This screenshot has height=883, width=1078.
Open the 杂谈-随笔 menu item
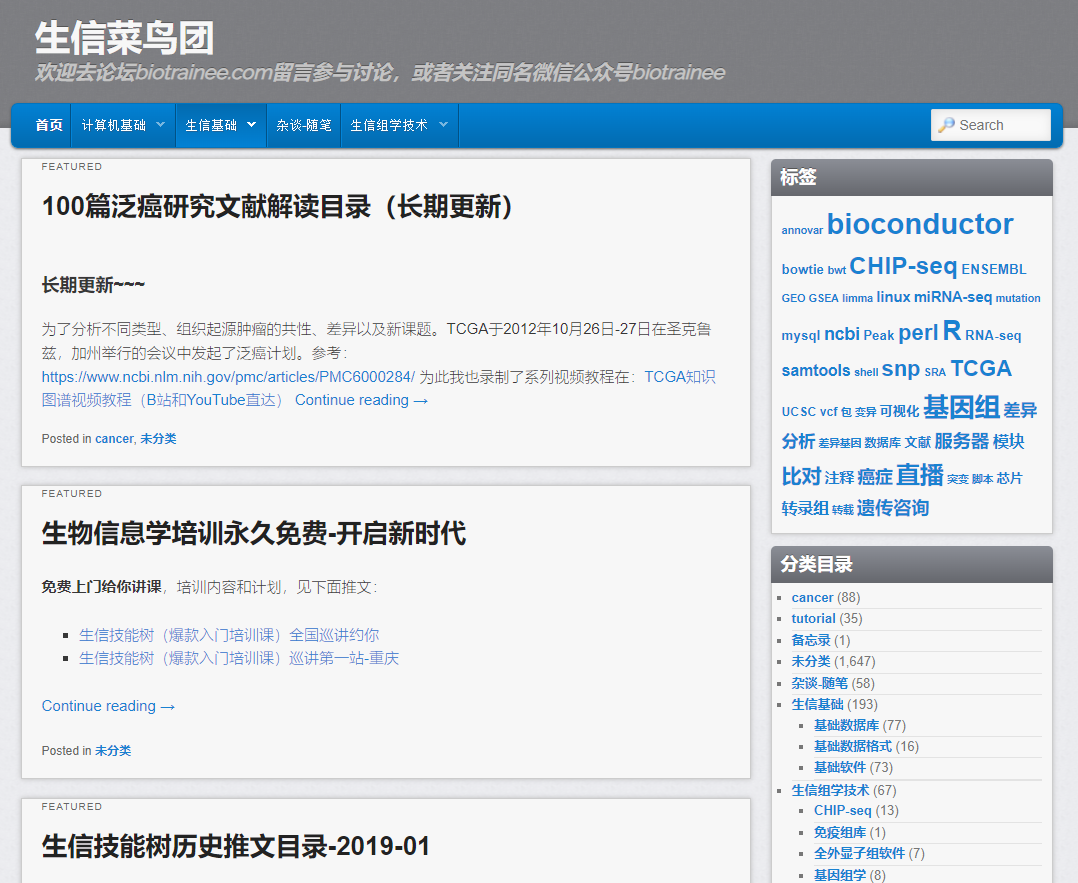[304, 125]
